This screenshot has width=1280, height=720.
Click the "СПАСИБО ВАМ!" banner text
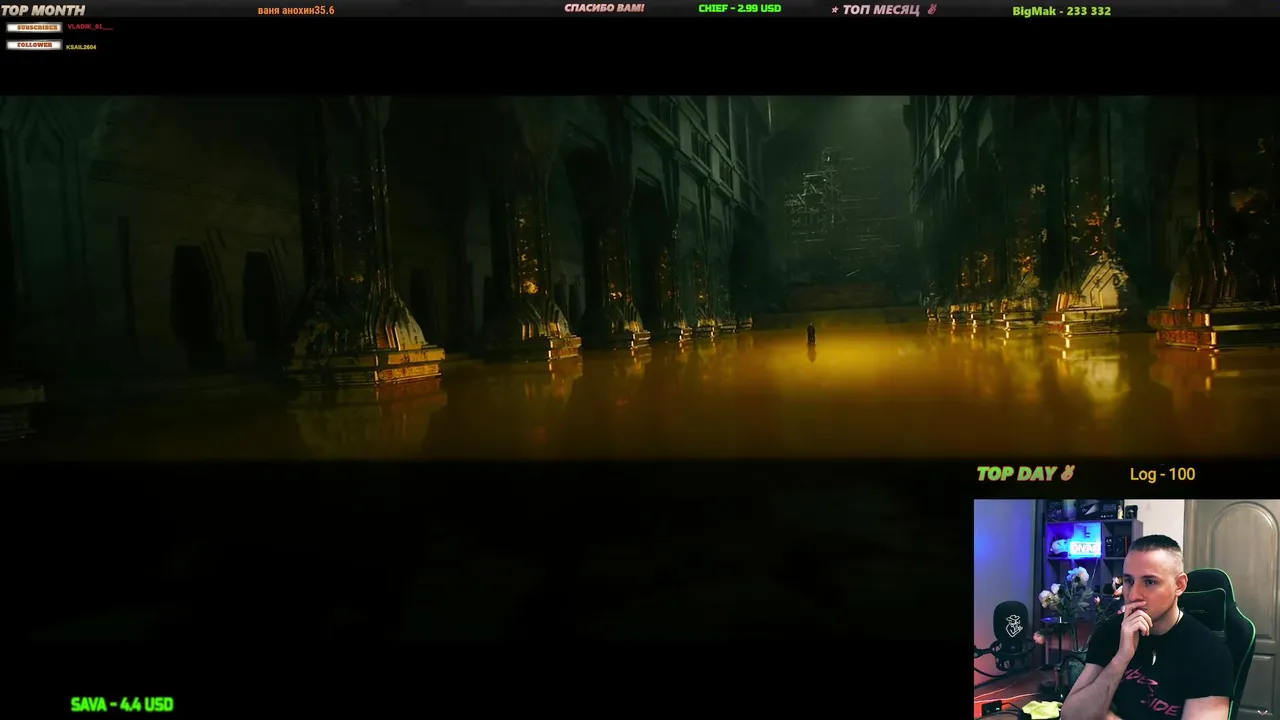pyautogui.click(x=604, y=8)
